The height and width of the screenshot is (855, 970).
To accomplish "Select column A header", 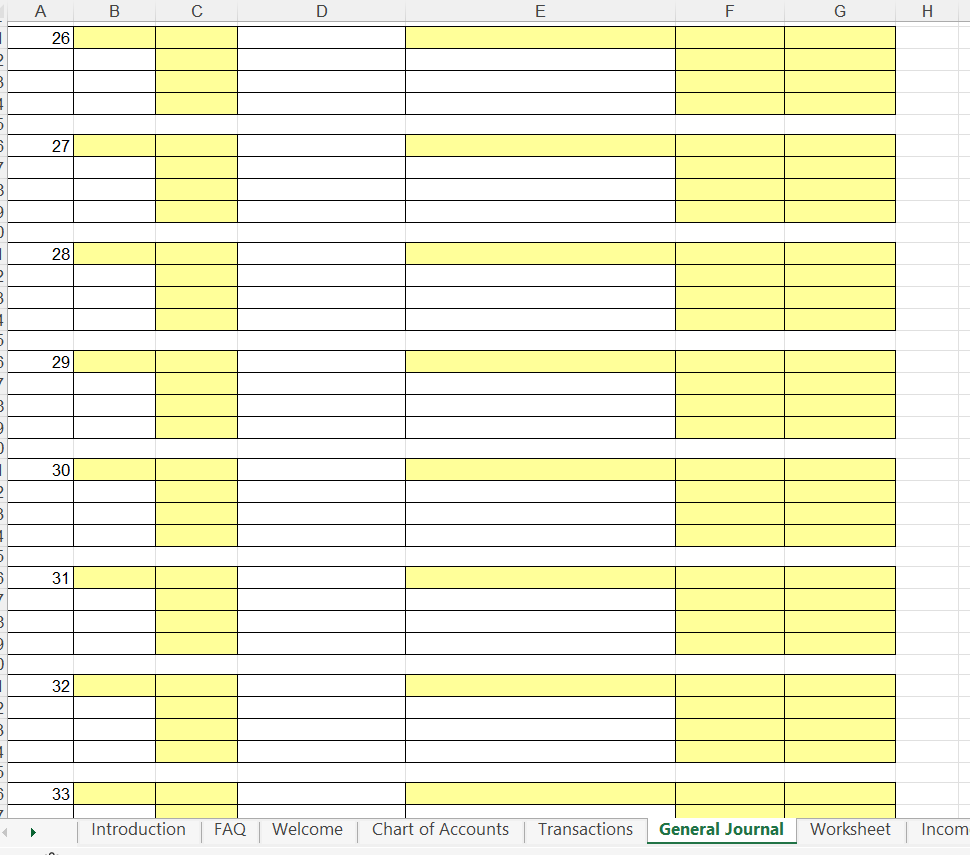I will coord(40,11).
